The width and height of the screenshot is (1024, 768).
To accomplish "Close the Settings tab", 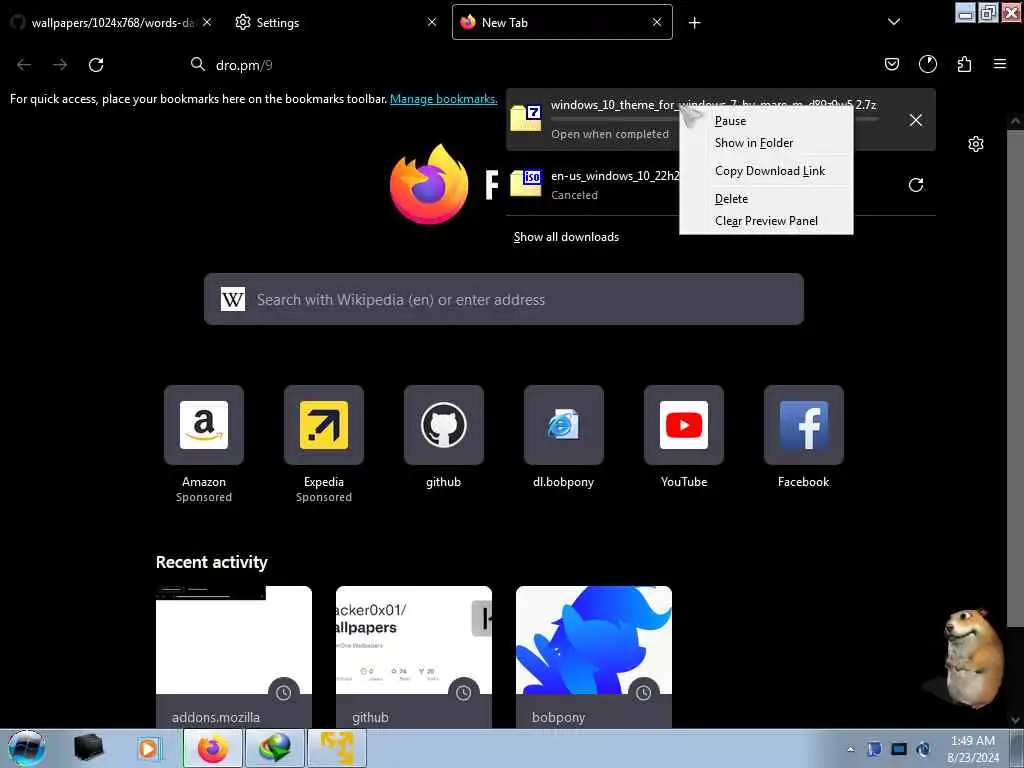I will (432, 22).
